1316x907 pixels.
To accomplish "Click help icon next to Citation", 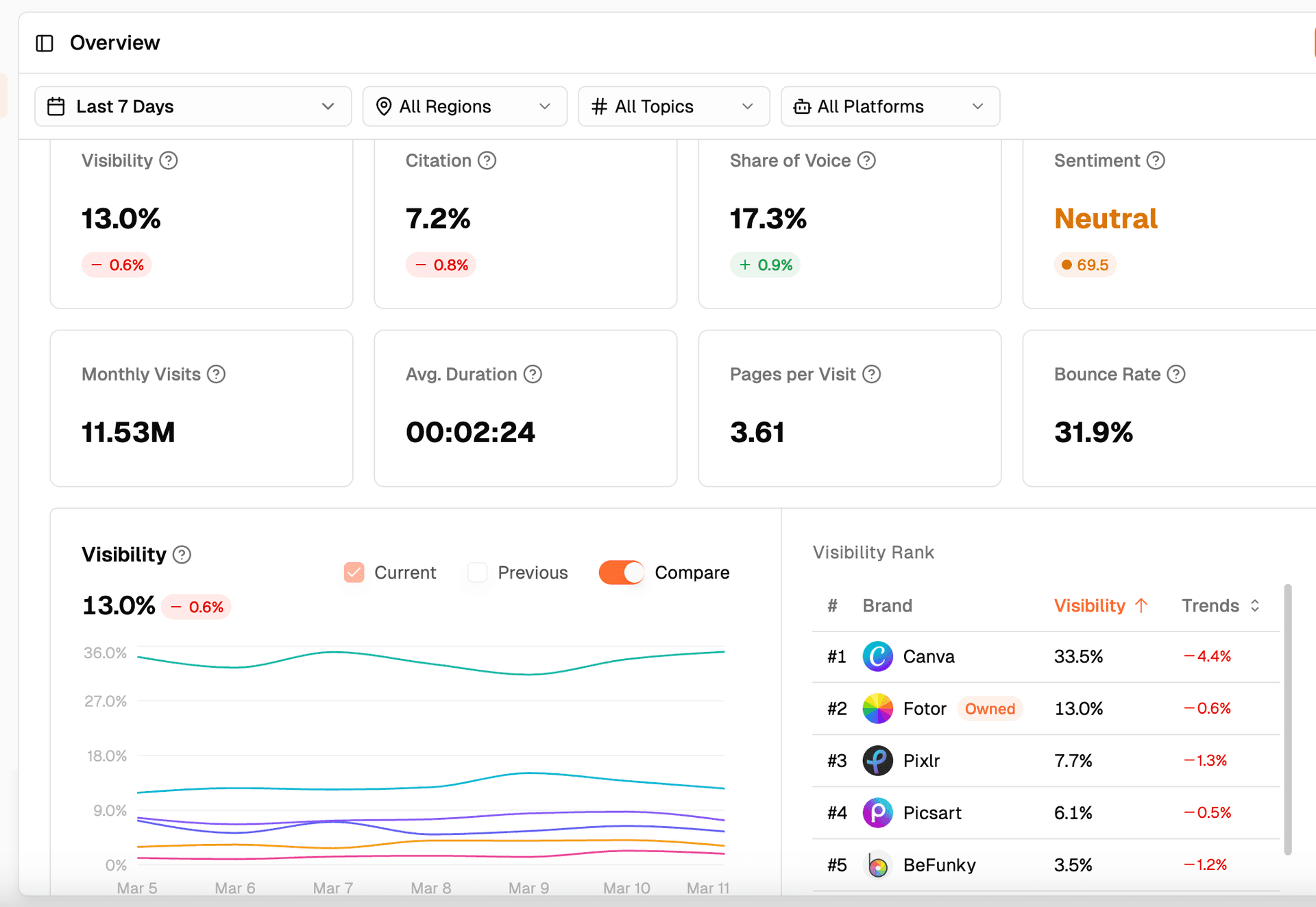I will tap(487, 160).
